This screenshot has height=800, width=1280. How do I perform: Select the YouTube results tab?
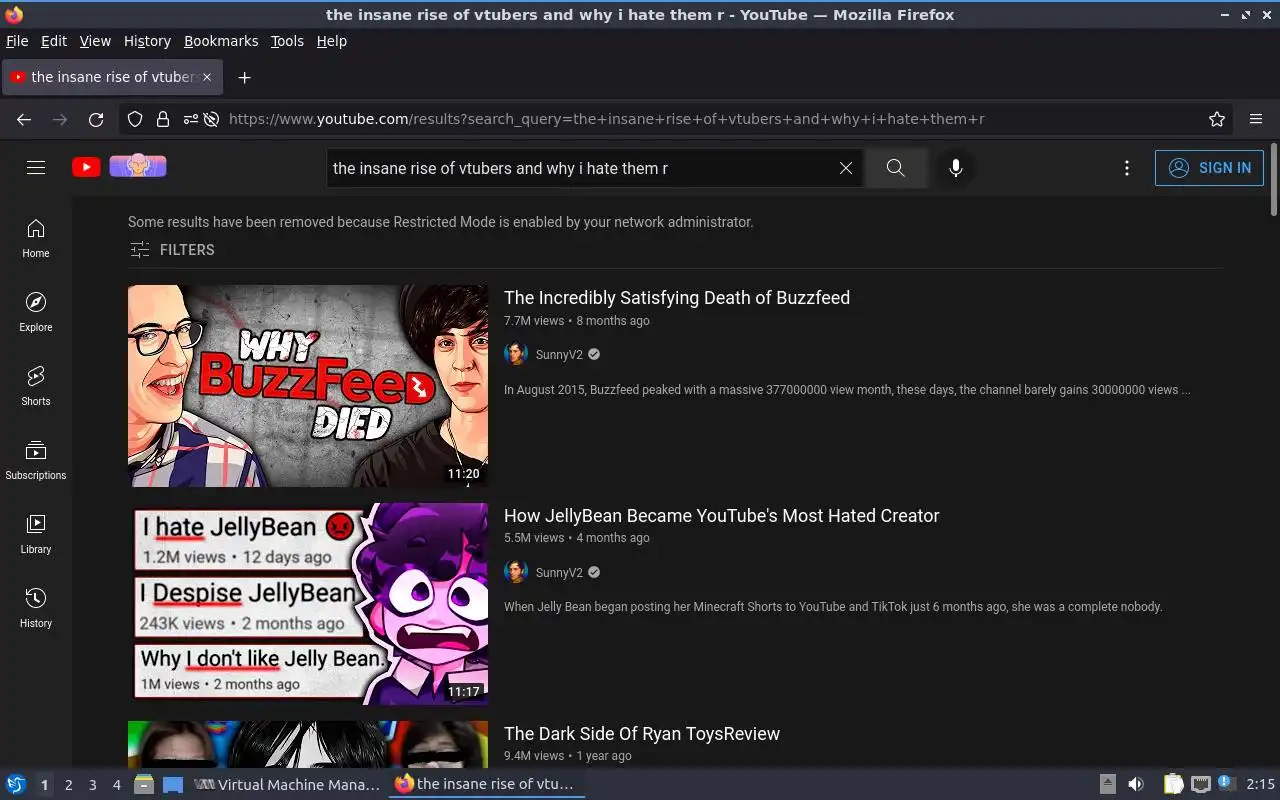tap(112, 77)
